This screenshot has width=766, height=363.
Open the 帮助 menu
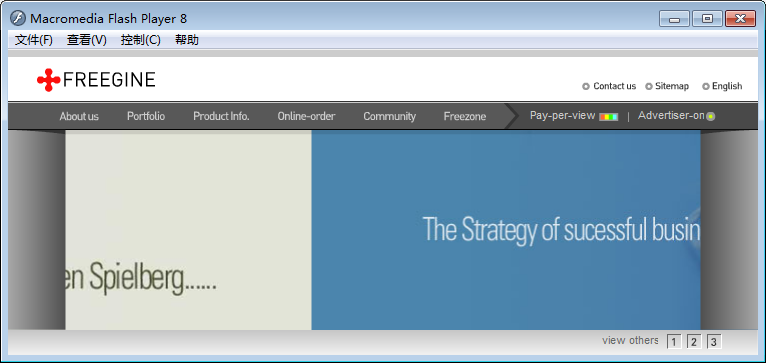pyautogui.click(x=187, y=40)
